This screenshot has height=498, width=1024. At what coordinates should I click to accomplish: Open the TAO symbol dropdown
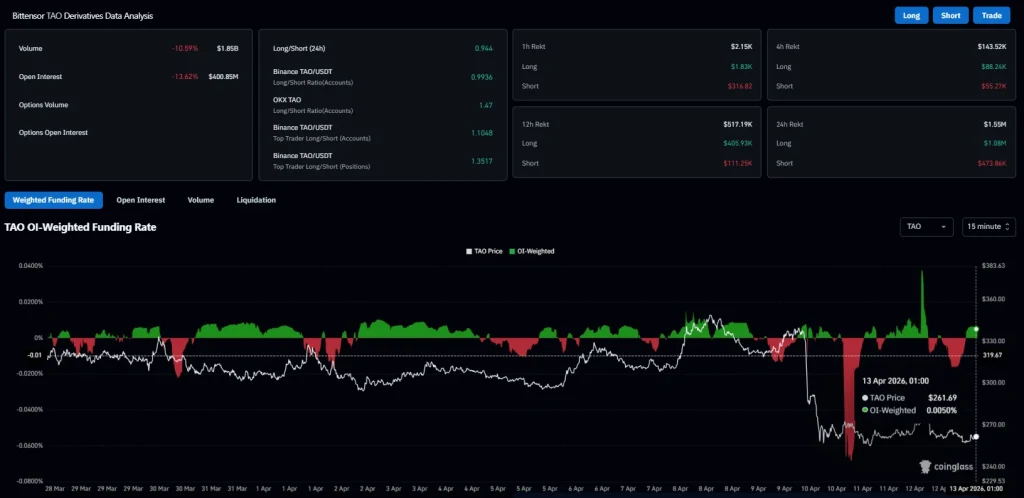926,226
